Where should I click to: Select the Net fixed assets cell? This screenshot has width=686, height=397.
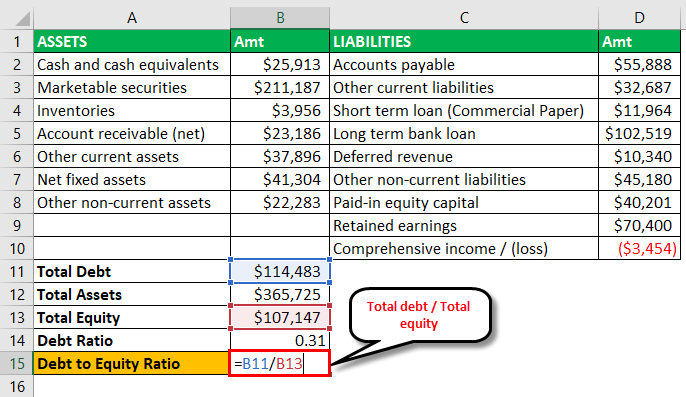[x=132, y=179]
